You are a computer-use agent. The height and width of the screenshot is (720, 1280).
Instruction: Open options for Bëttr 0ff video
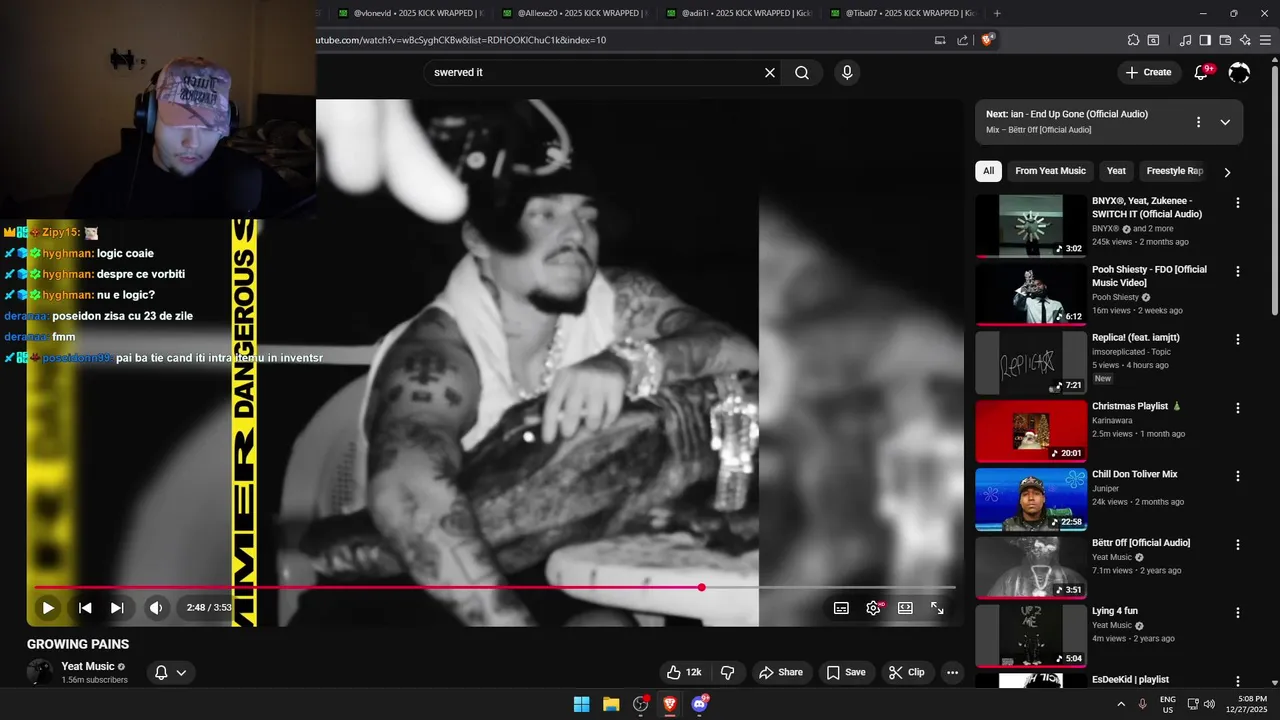1238,545
